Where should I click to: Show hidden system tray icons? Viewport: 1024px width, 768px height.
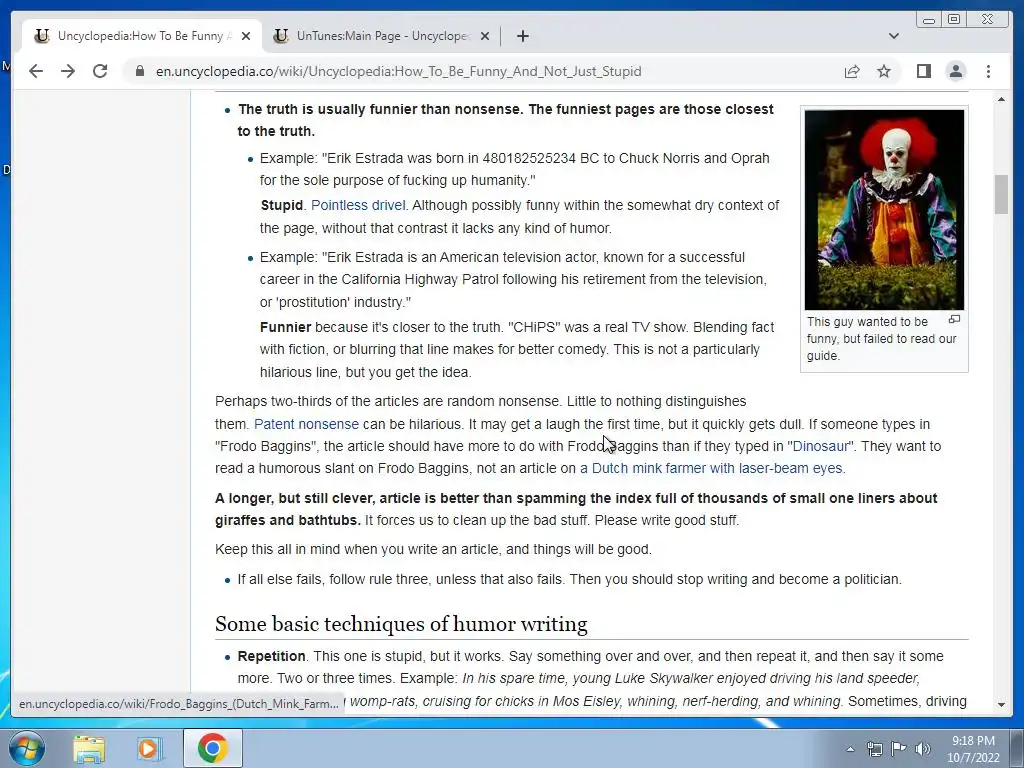[x=850, y=749]
